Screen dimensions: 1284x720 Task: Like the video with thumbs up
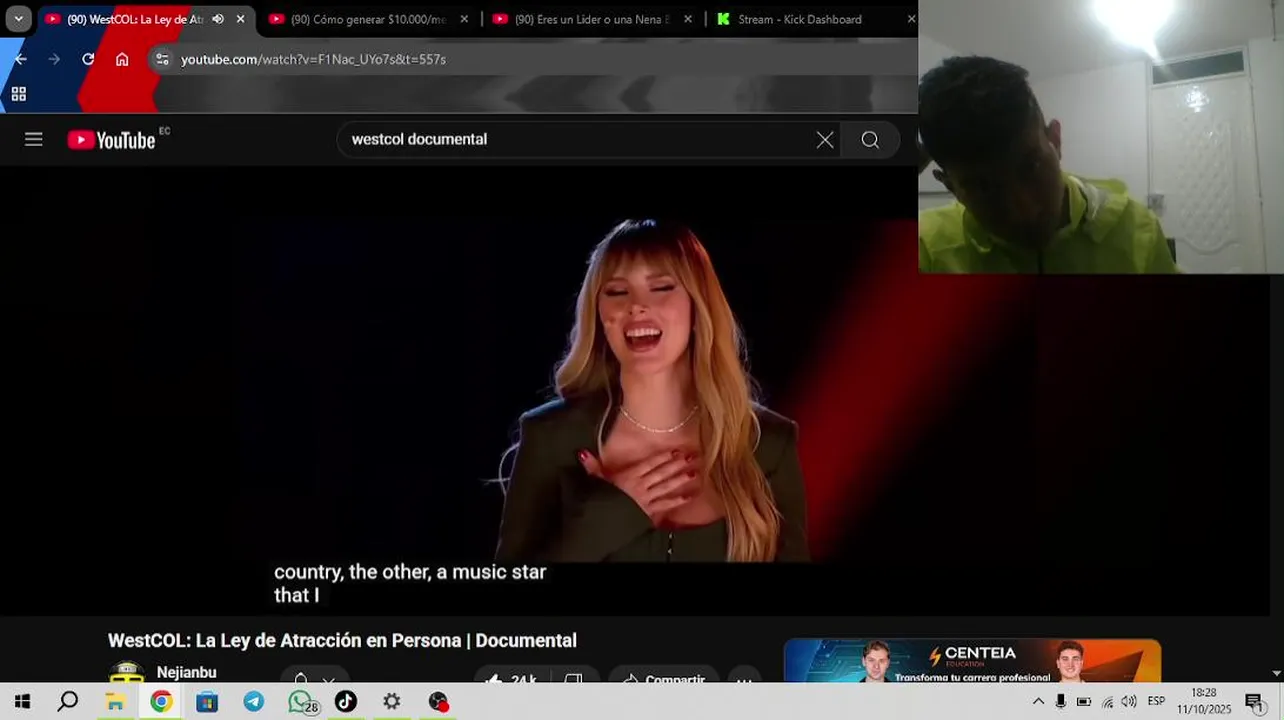click(512, 677)
